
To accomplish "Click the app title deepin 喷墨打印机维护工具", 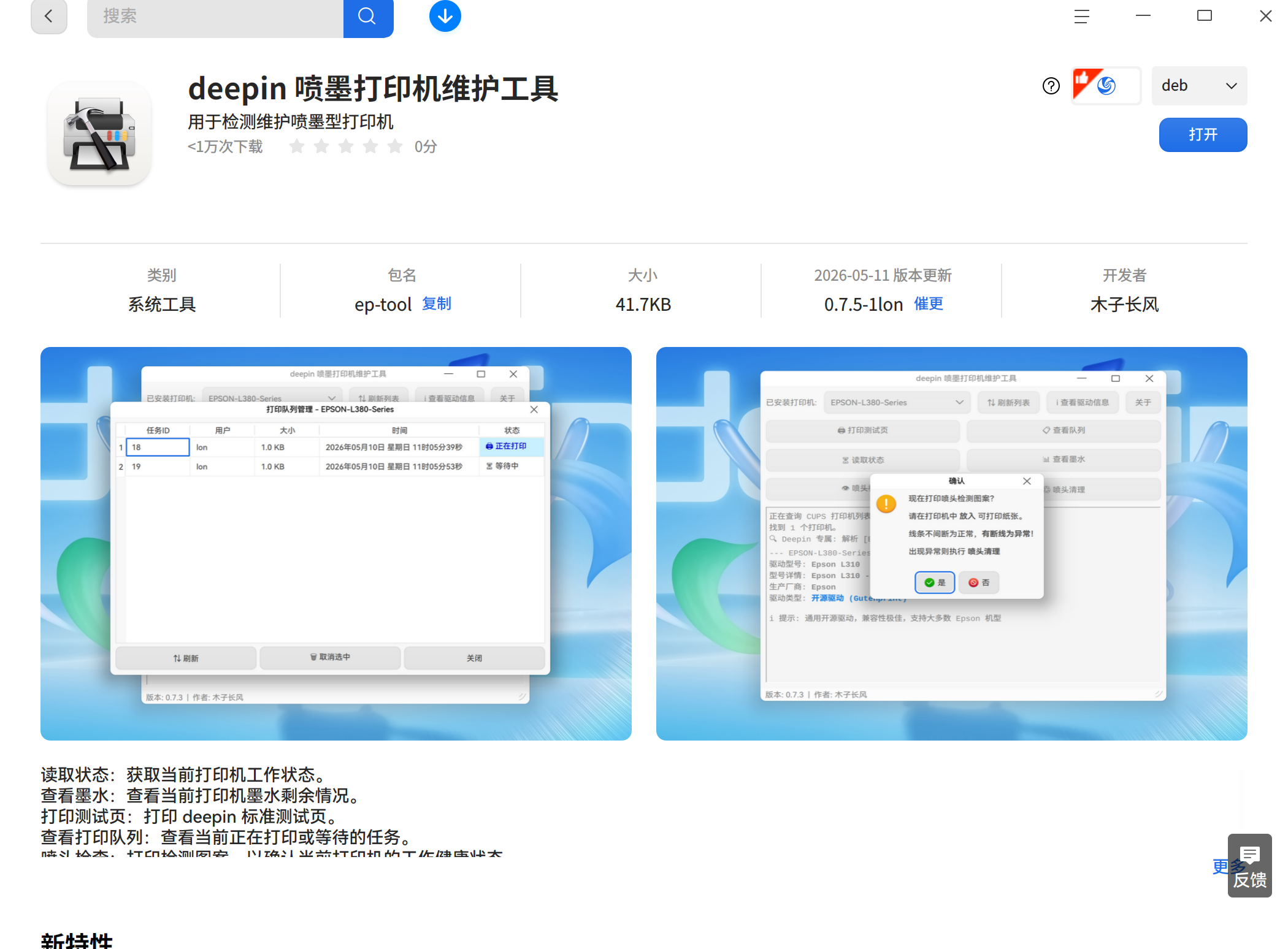I will [373, 88].
